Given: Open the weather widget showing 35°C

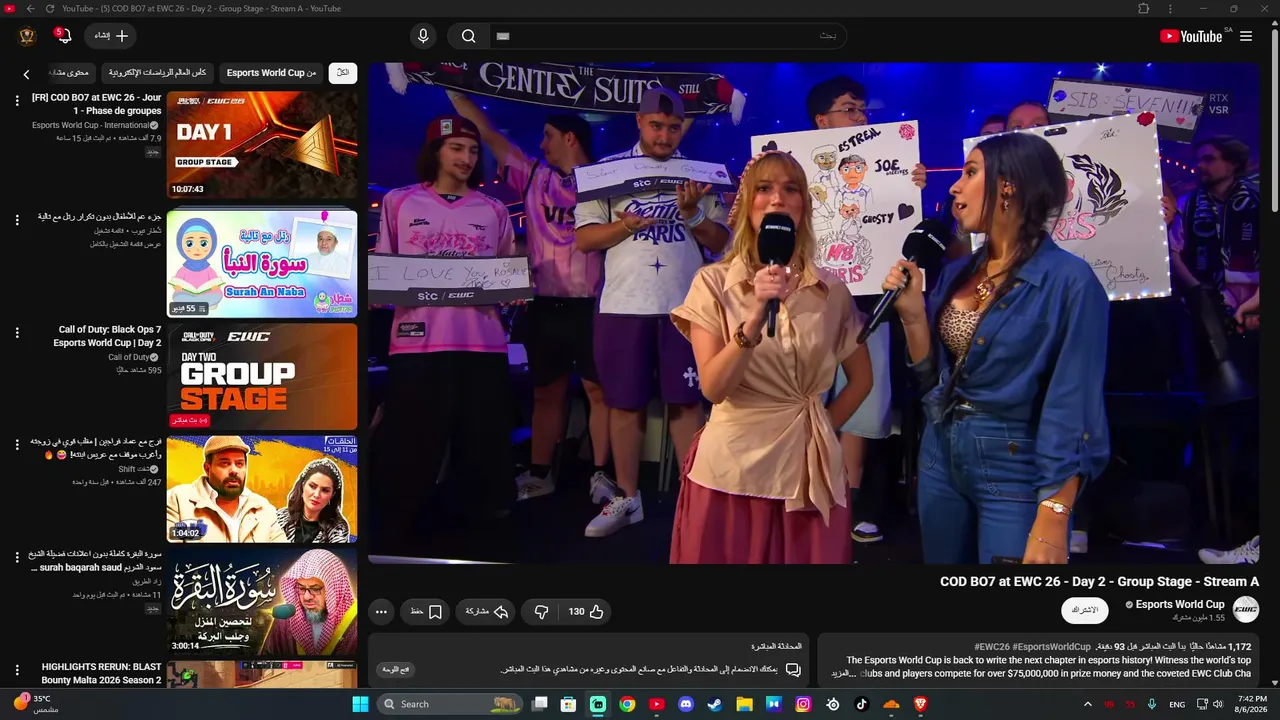Looking at the screenshot, I should (x=37, y=704).
